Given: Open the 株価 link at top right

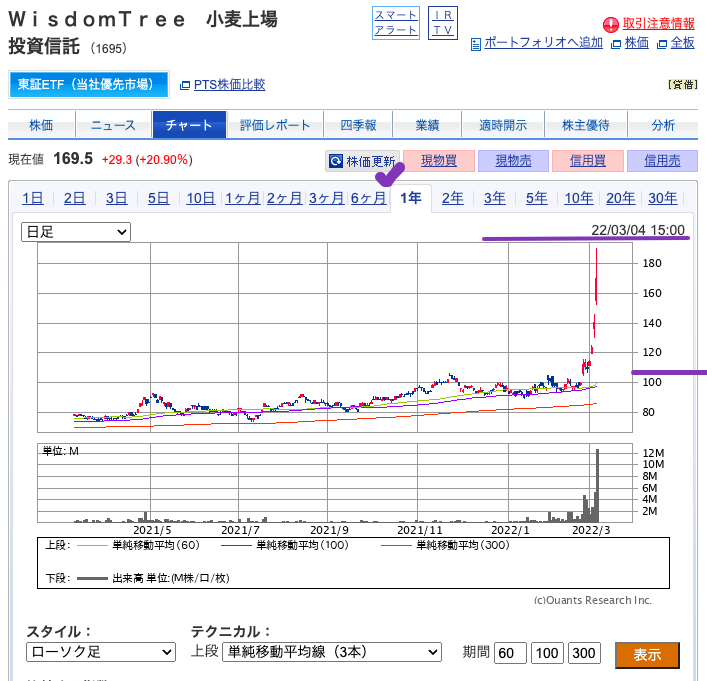Looking at the screenshot, I should point(637,43).
